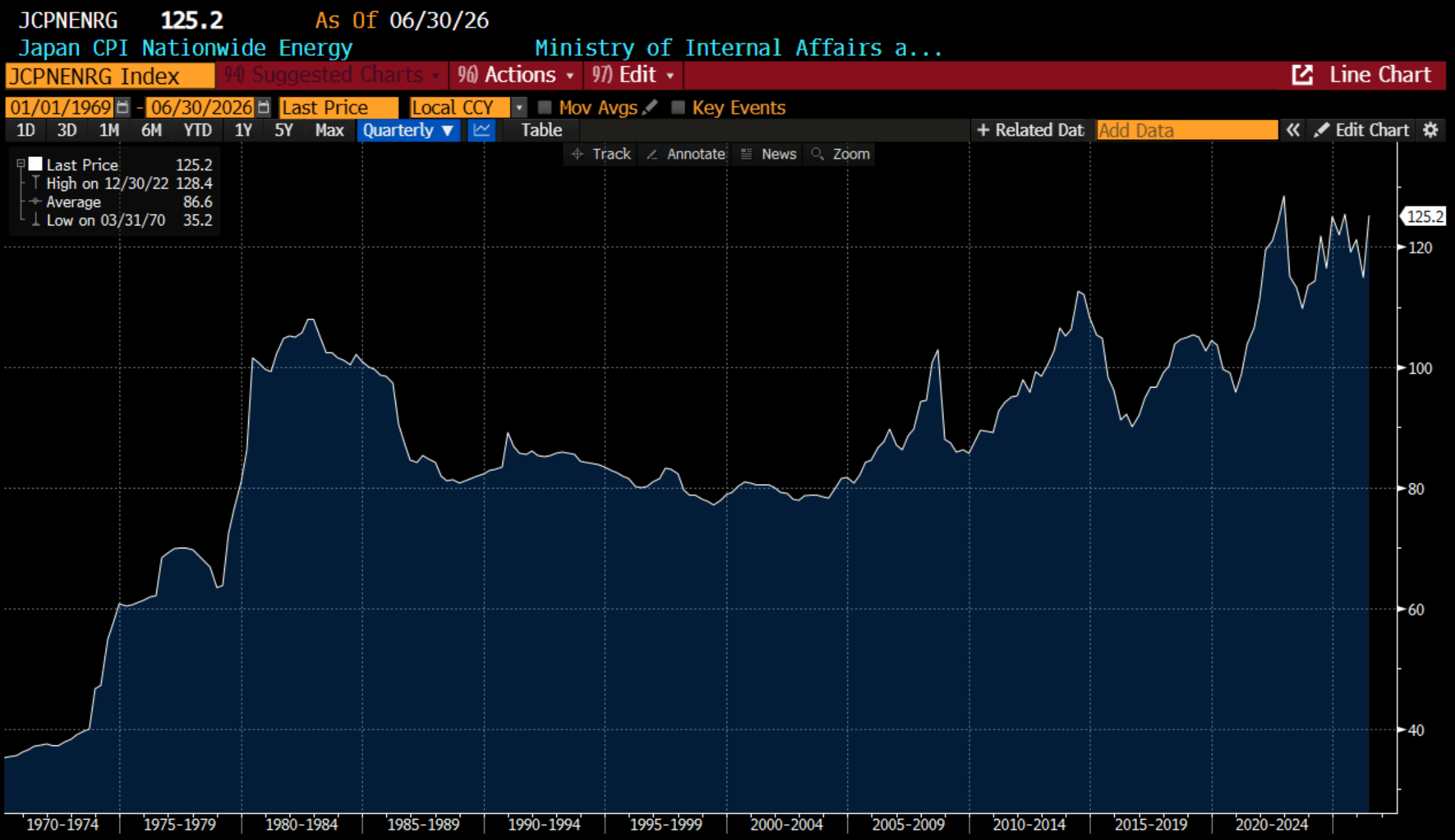Click the 120 y-axis label

pyautogui.click(x=1420, y=248)
